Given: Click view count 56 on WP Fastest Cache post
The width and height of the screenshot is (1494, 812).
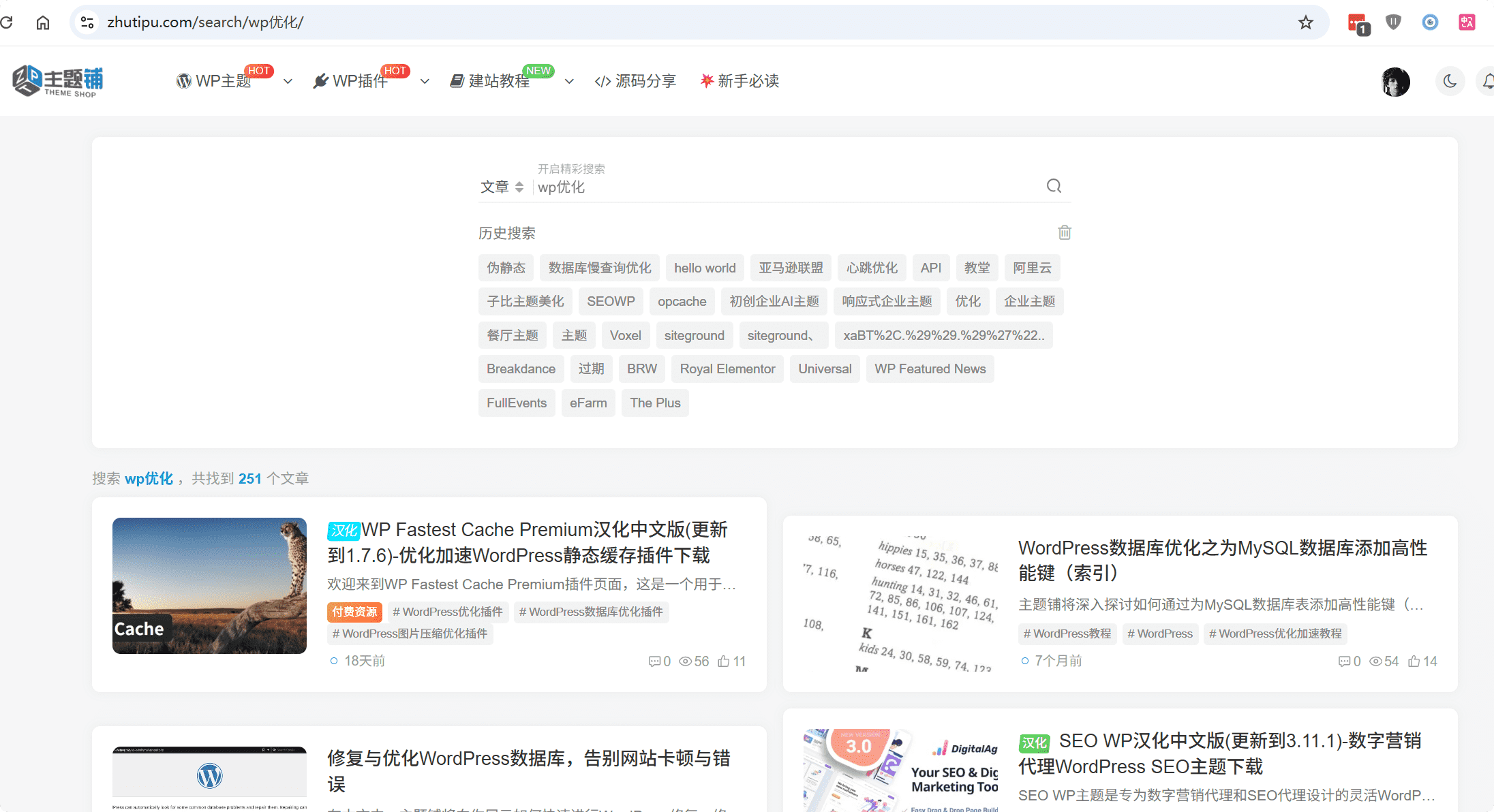Looking at the screenshot, I should click(694, 661).
